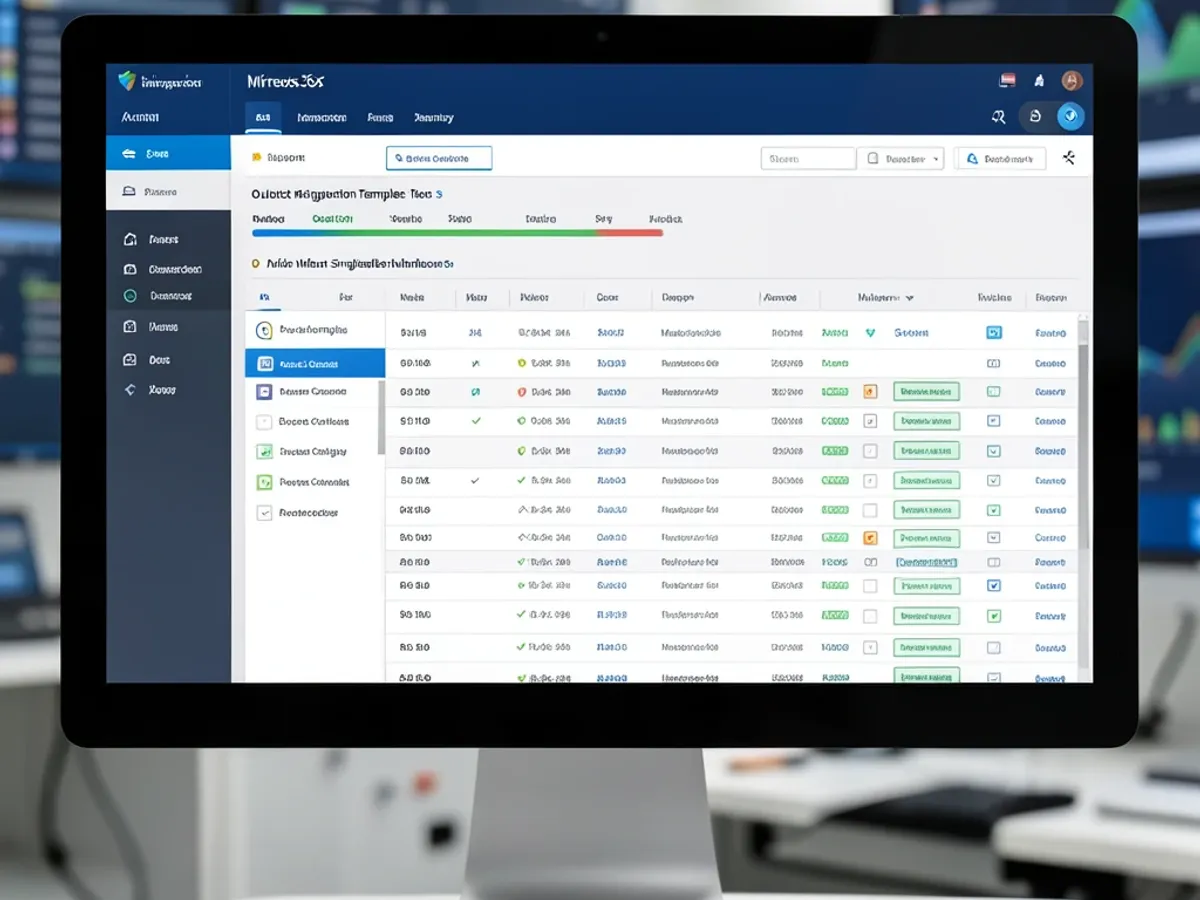The height and width of the screenshot is (900, 1200).
Task: Click the list panel's gray scrollbar
Action: point(381,418)
